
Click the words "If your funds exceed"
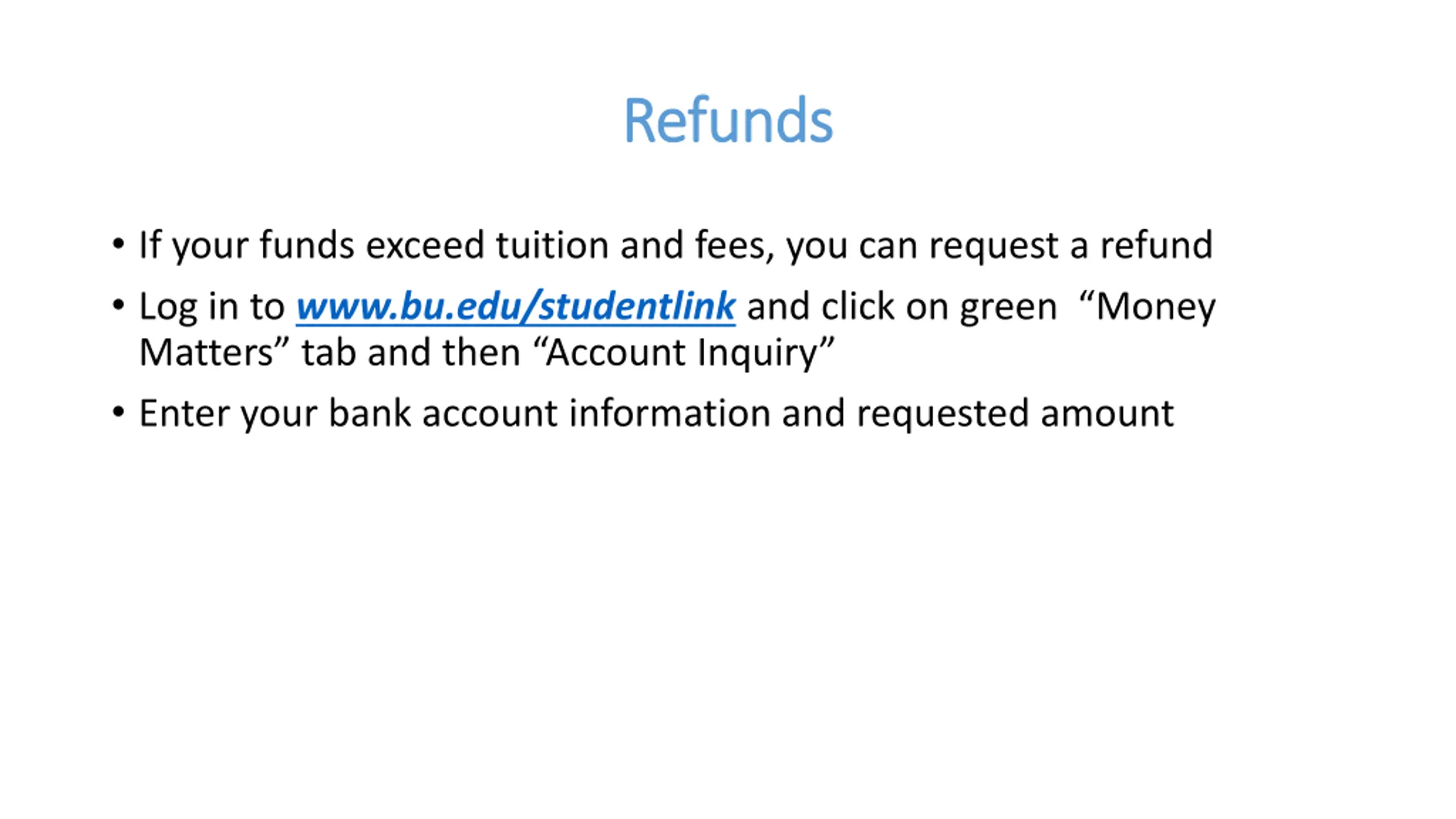[312, 245]
